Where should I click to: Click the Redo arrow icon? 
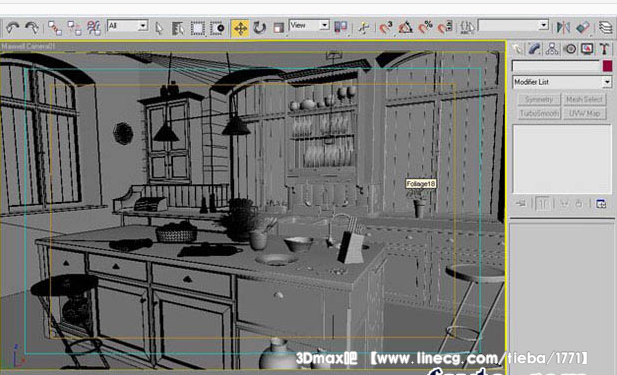point(31,28)
